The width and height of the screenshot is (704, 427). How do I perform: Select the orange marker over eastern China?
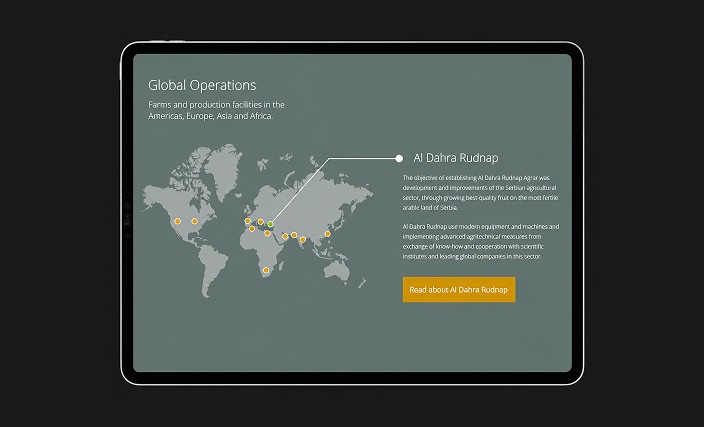pos(328,234)
